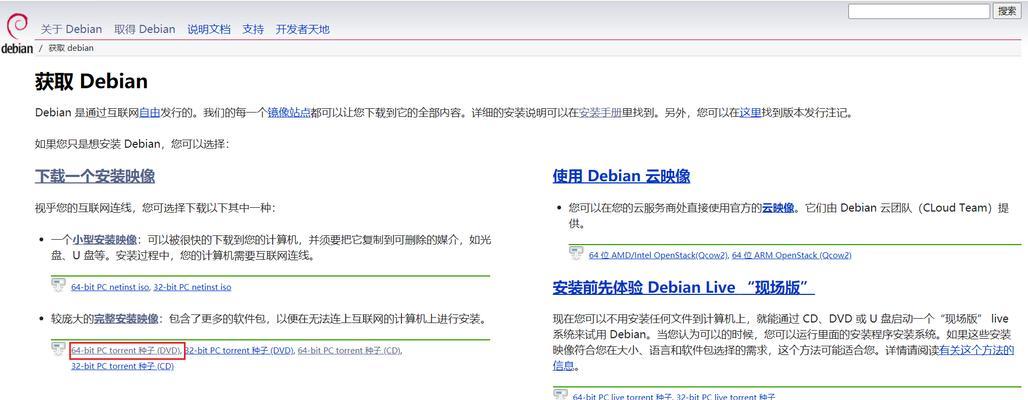
Task: Open the 使用 Debian 云映像 heading link
Action: (x=621, y=176)
